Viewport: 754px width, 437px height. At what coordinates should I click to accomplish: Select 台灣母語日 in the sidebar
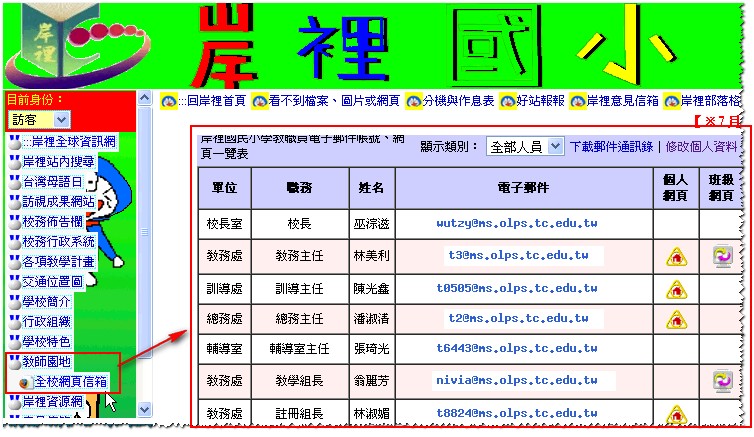52,182
